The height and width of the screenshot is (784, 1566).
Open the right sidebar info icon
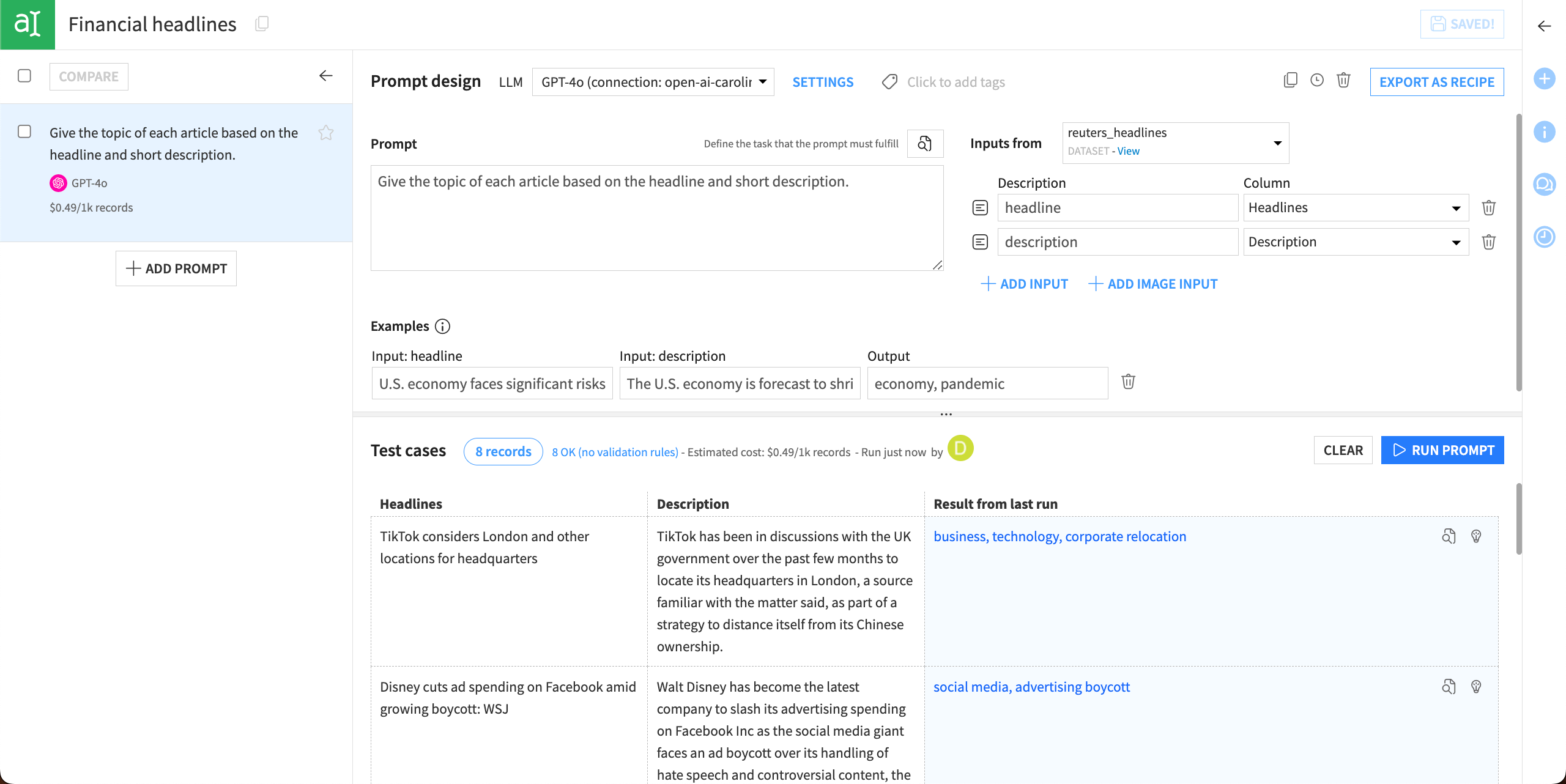[1545, 131]
